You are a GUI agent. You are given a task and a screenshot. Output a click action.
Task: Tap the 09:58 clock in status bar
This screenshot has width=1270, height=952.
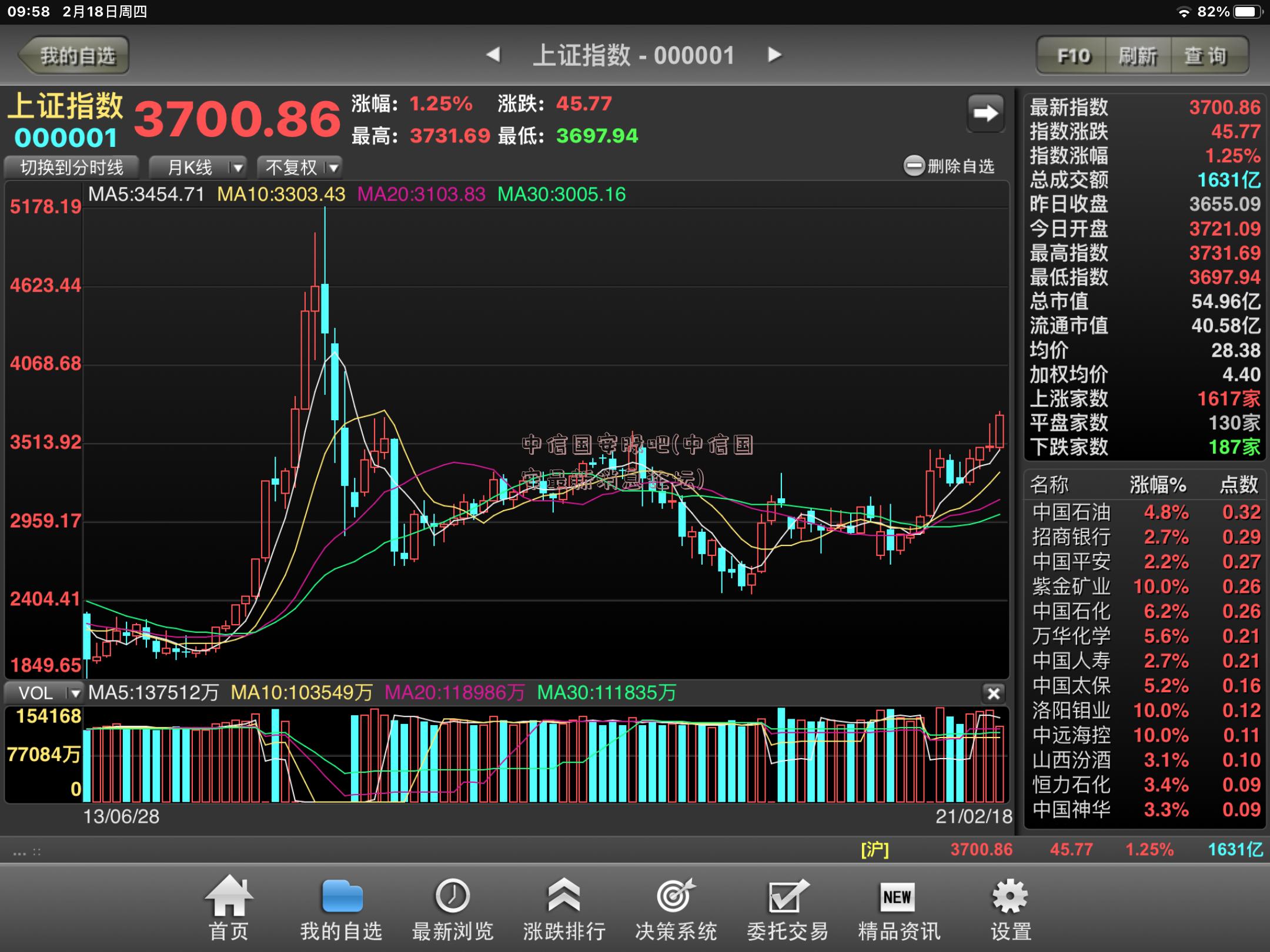pyautogui.click(x=29, y=12)
